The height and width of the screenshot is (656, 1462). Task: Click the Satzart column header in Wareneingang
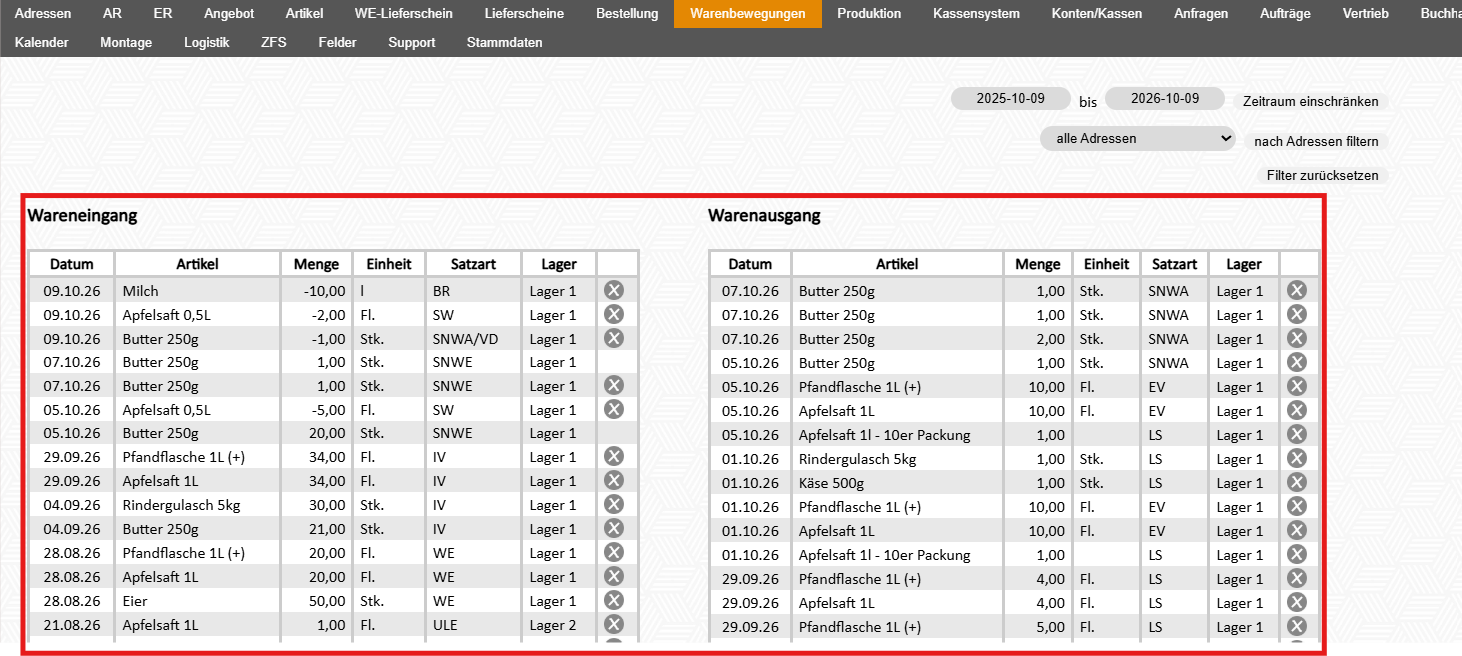(x=473, y=264)
